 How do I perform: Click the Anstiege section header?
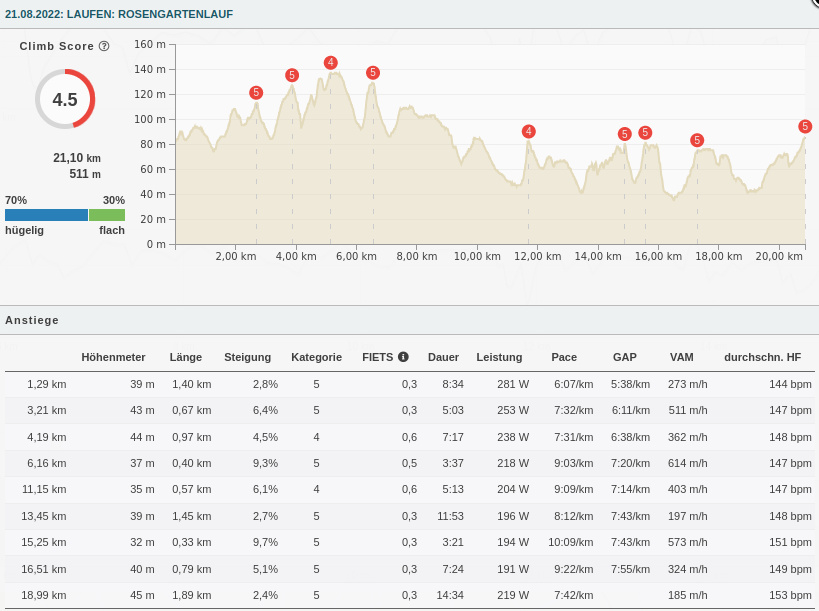32,320
